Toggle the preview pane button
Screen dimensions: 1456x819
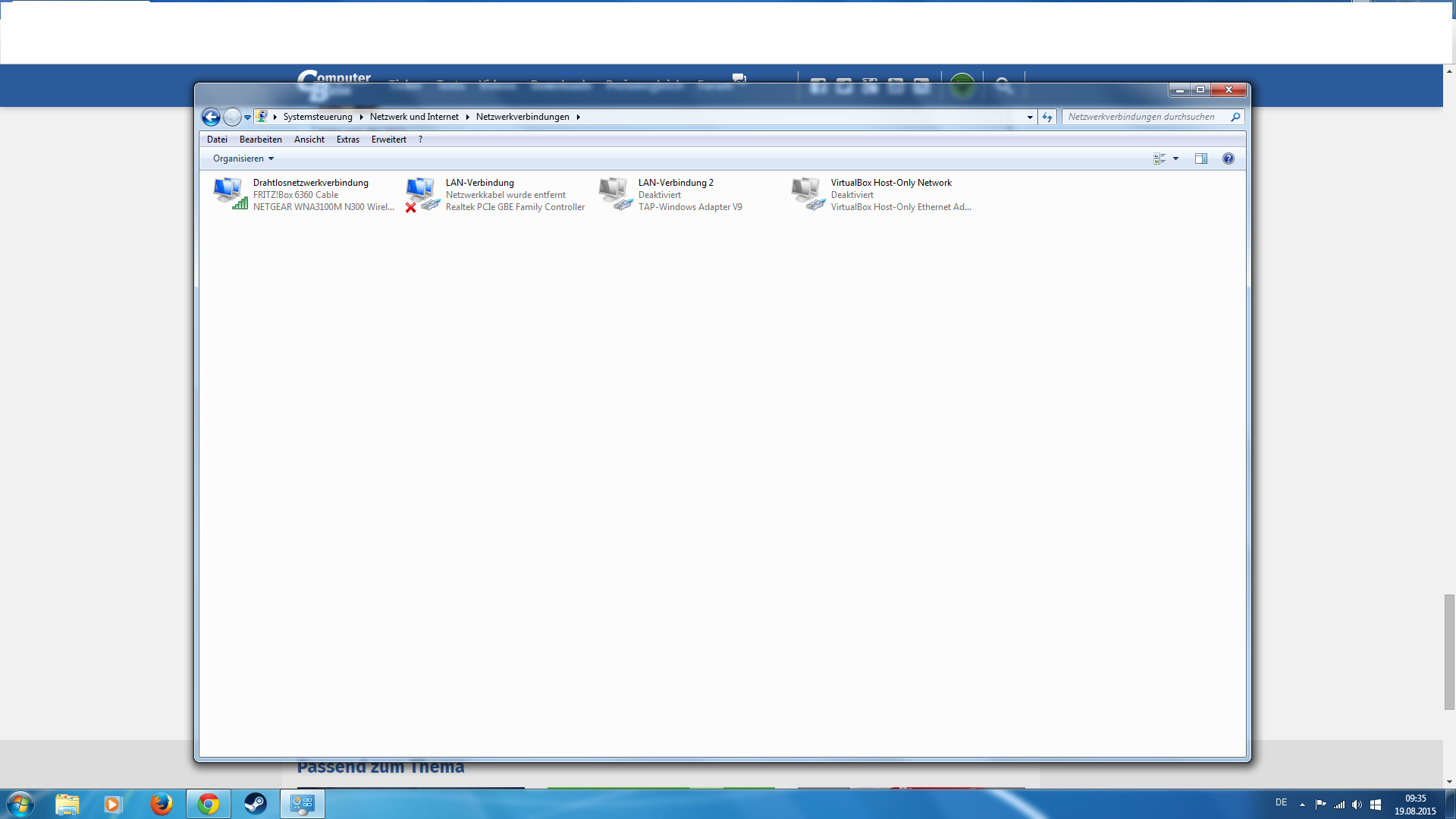click(1200, 158)
